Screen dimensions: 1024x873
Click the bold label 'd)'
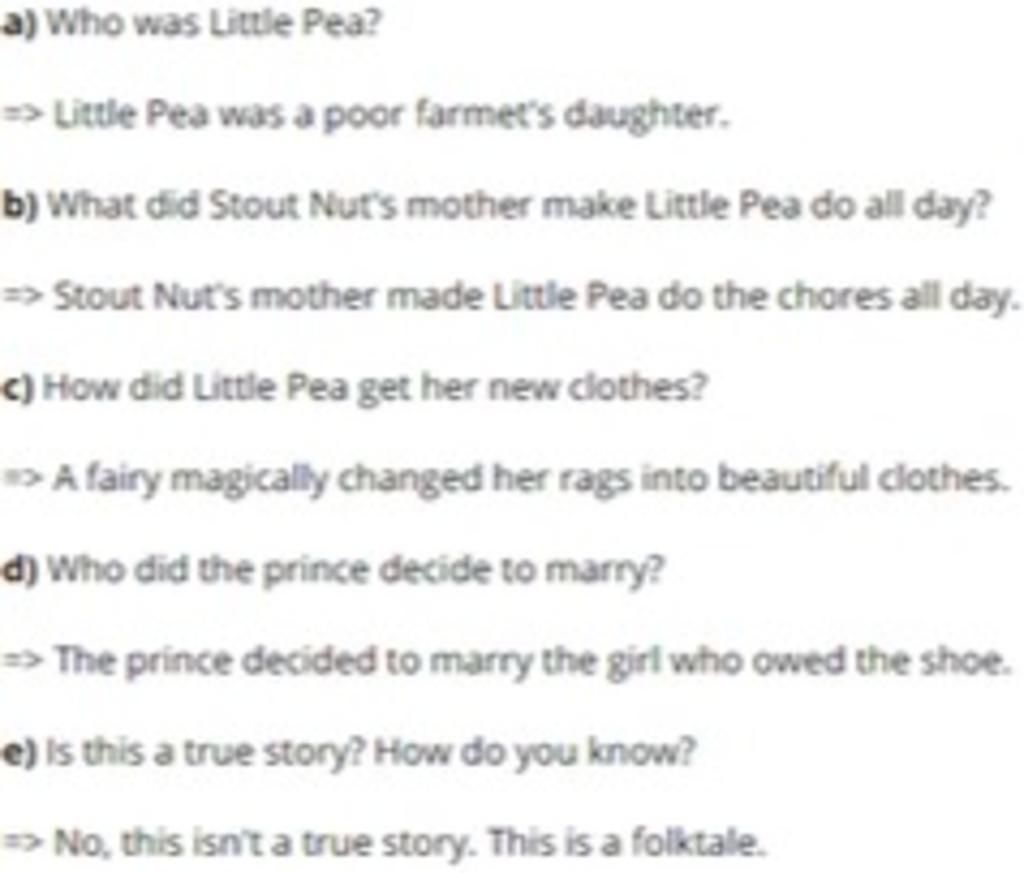21,571
